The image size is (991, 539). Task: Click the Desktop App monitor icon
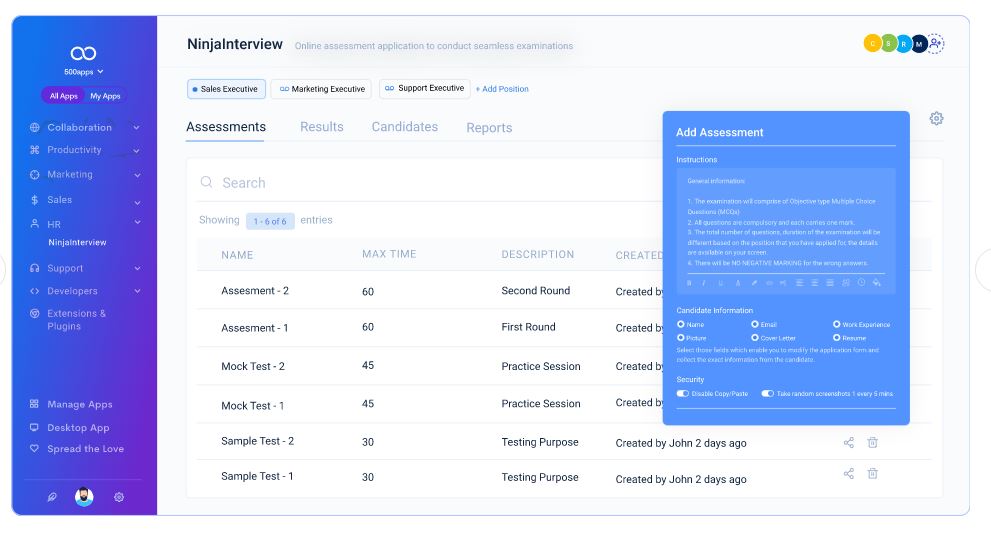point(35,427)
